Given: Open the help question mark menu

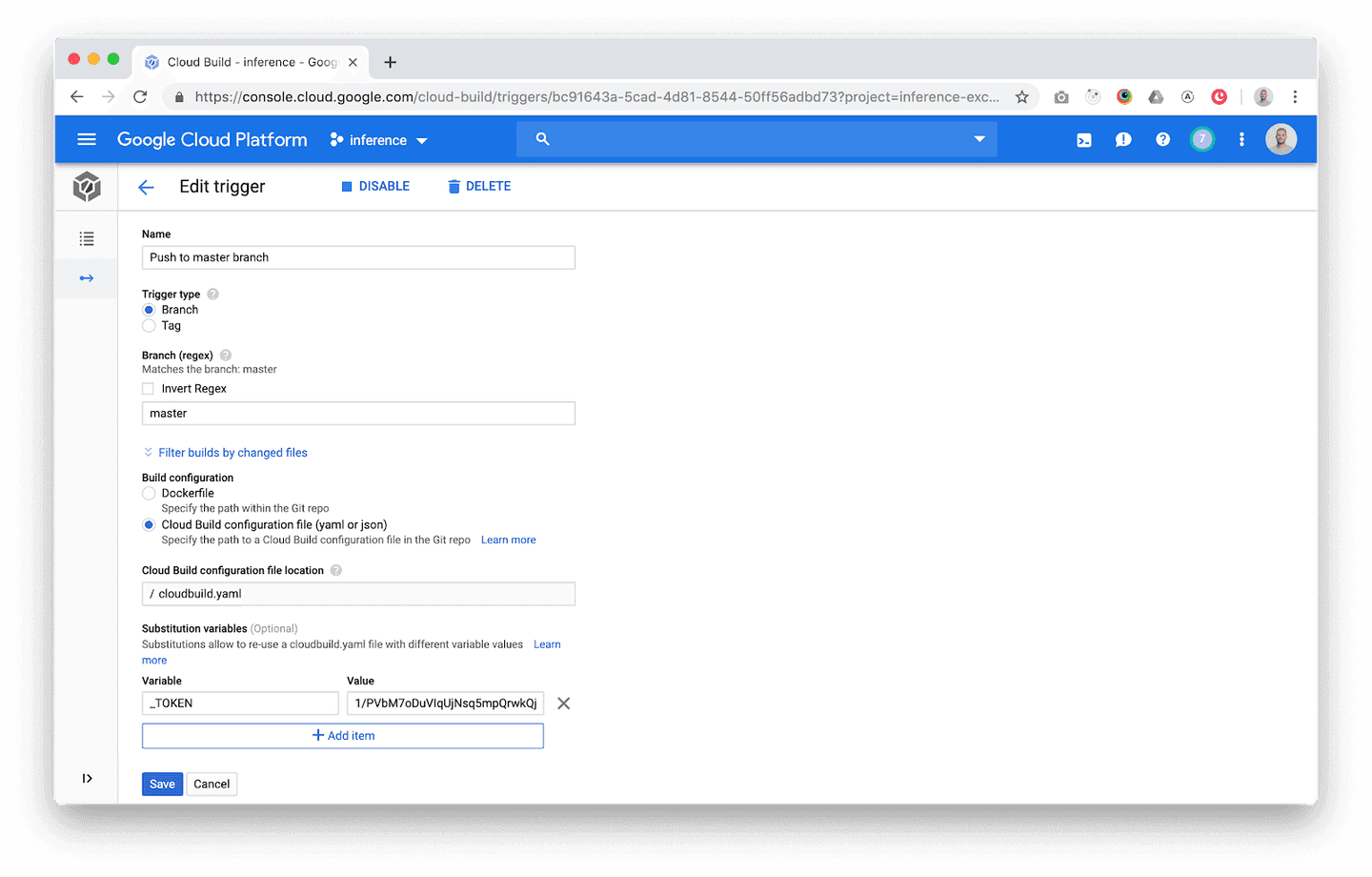Looking at the screenshot, I should [x=1162, y=140].
